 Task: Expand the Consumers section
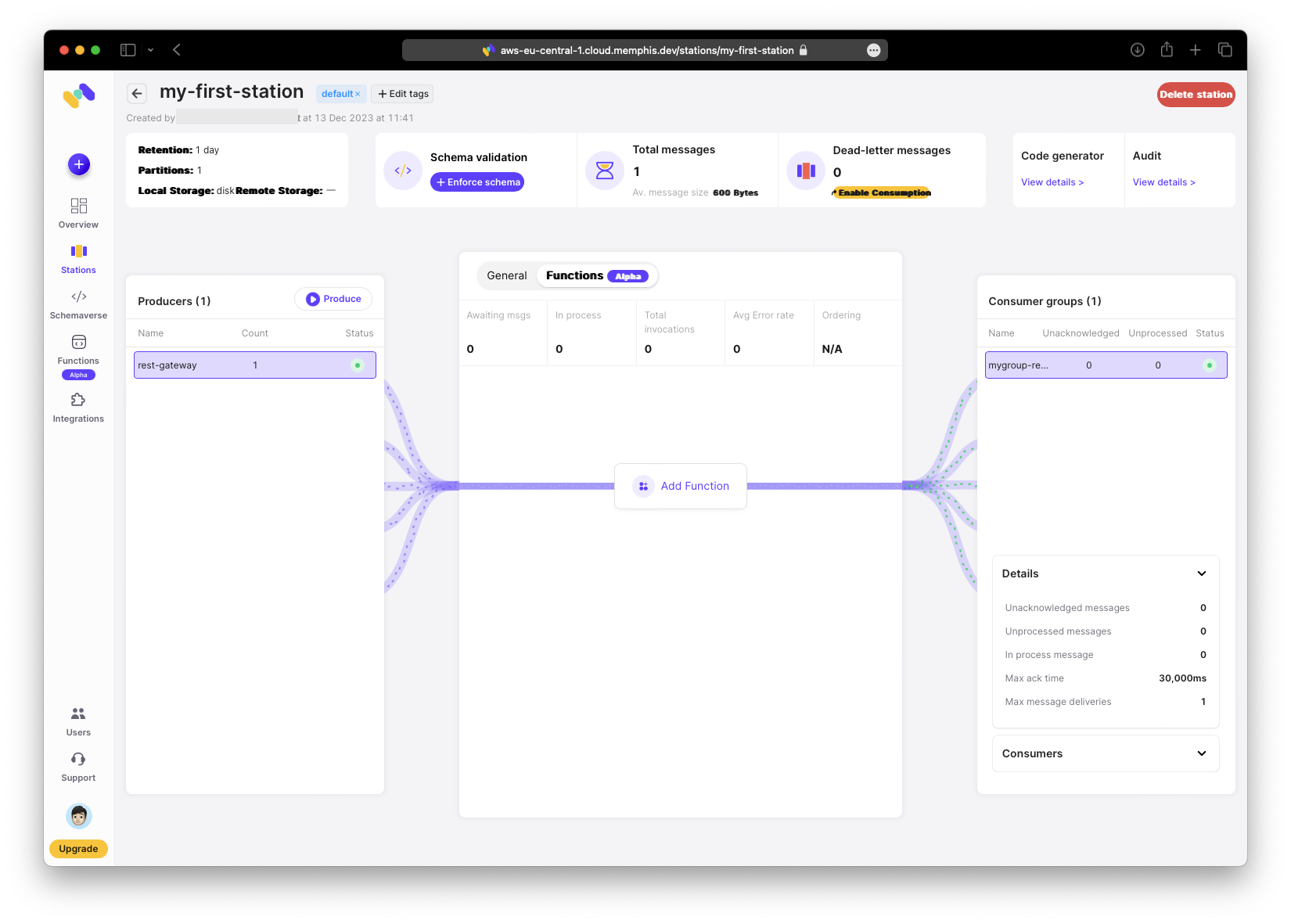point(1201,753)
